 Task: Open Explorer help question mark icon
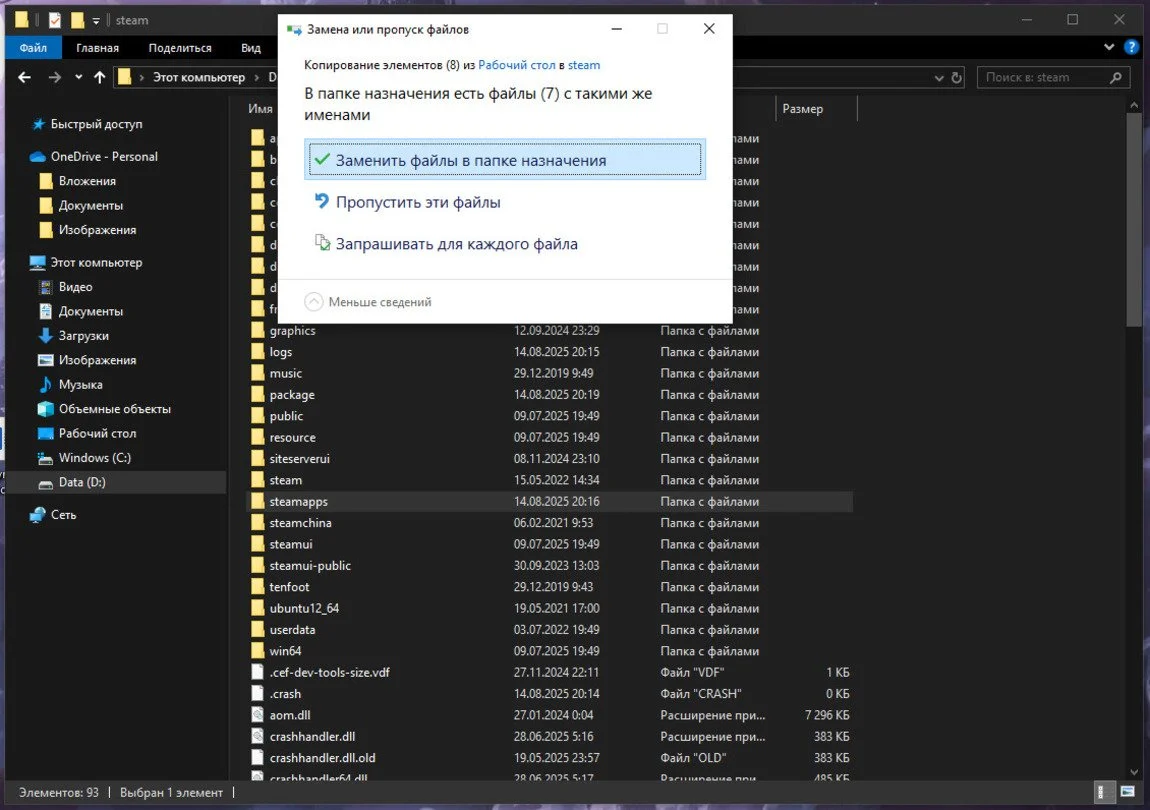1132,48
